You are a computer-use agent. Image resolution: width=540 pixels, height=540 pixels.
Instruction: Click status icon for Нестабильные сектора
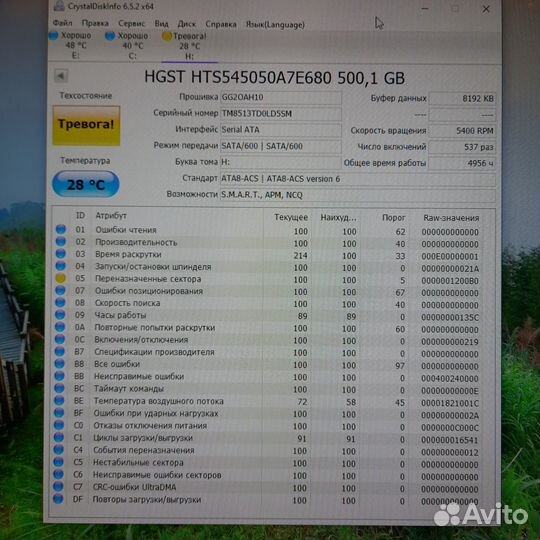click(59, 462)
